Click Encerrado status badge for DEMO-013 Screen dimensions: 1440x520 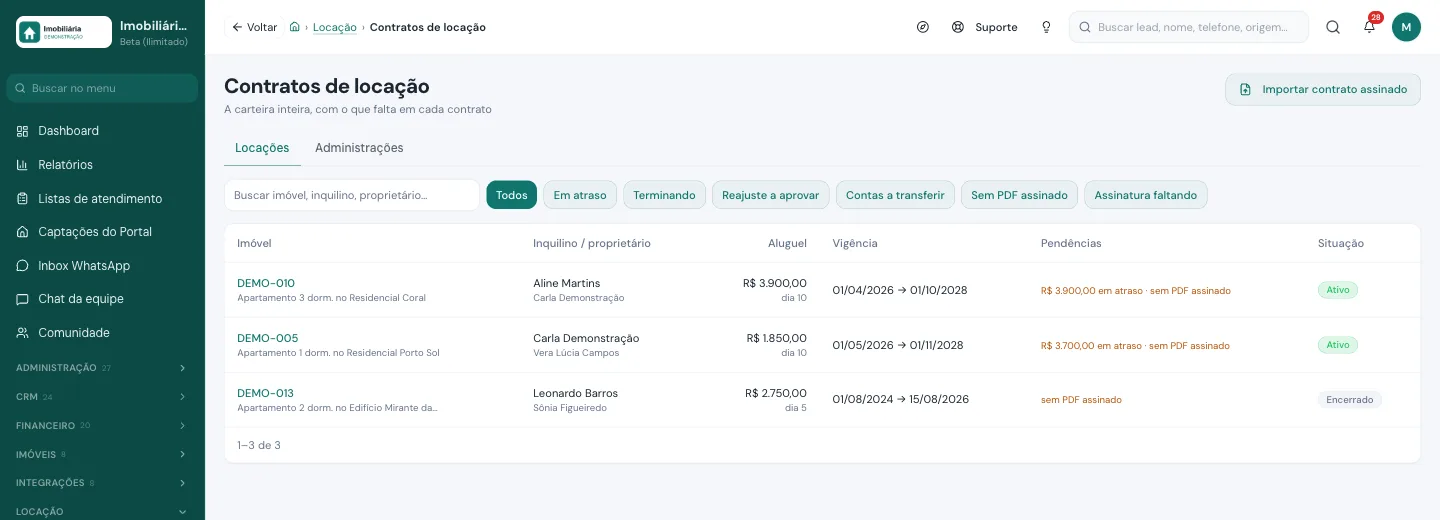pos(1350,400)
